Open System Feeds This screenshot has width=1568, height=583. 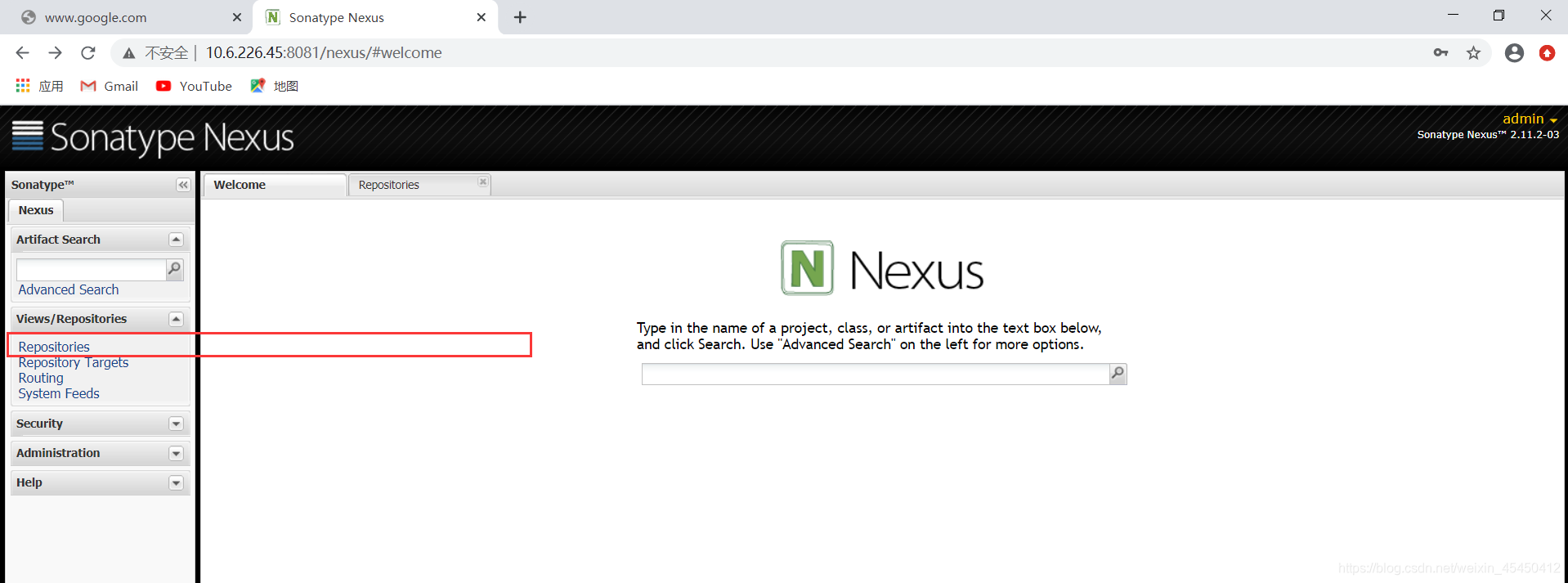pos(59,393)
